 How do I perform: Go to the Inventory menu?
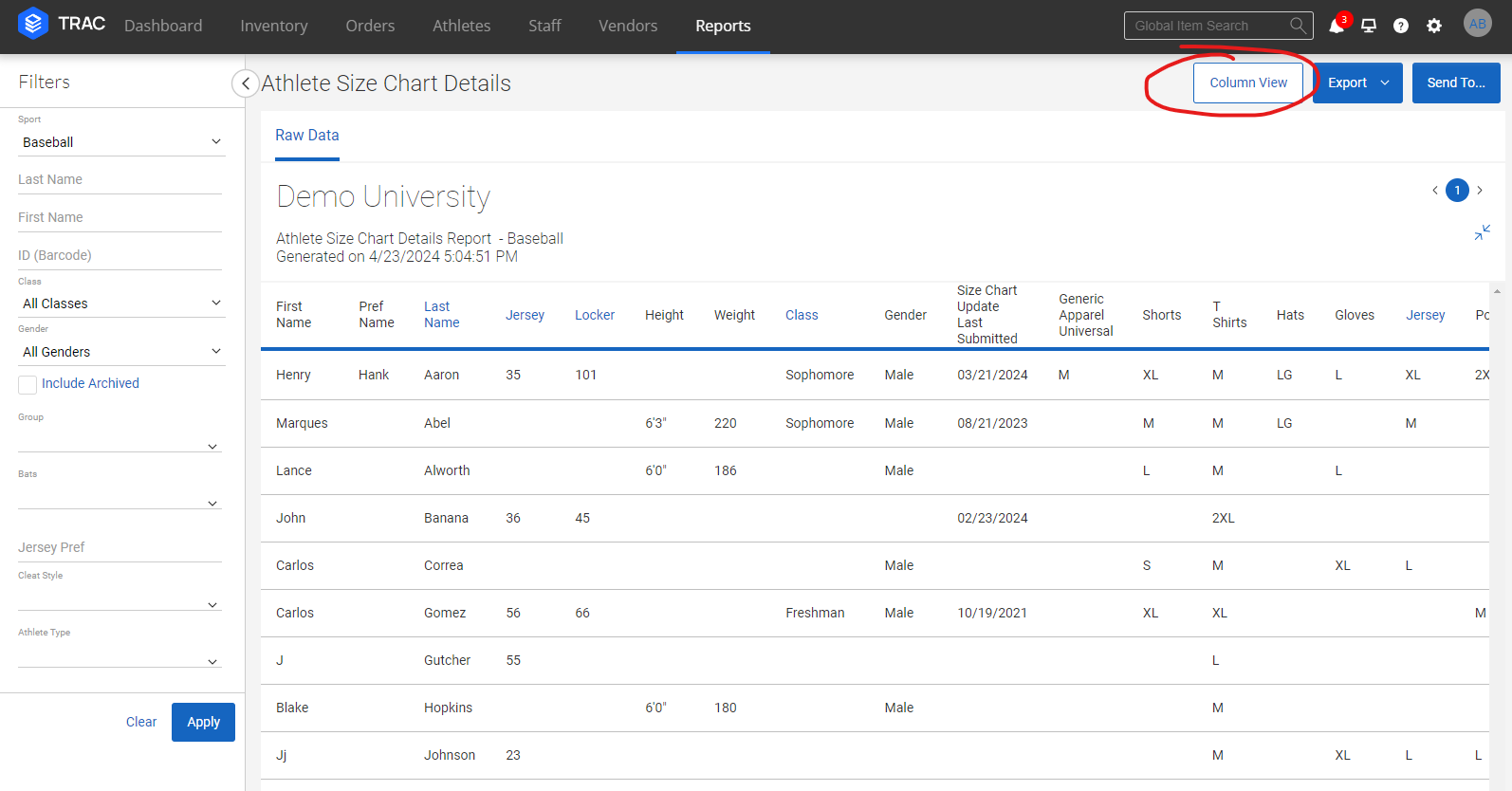[x=273, y=26]
